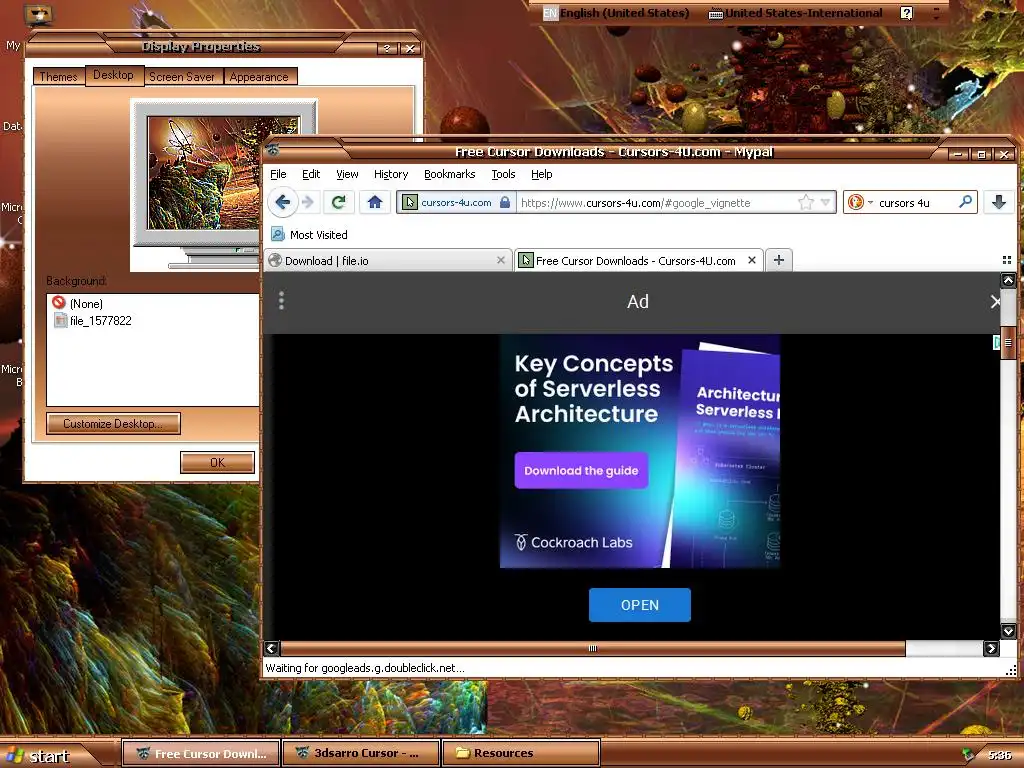The height and width of the screenshot is (768, 1024).
Task: Click the system tray icon near clock
Action: coord(968,755)
